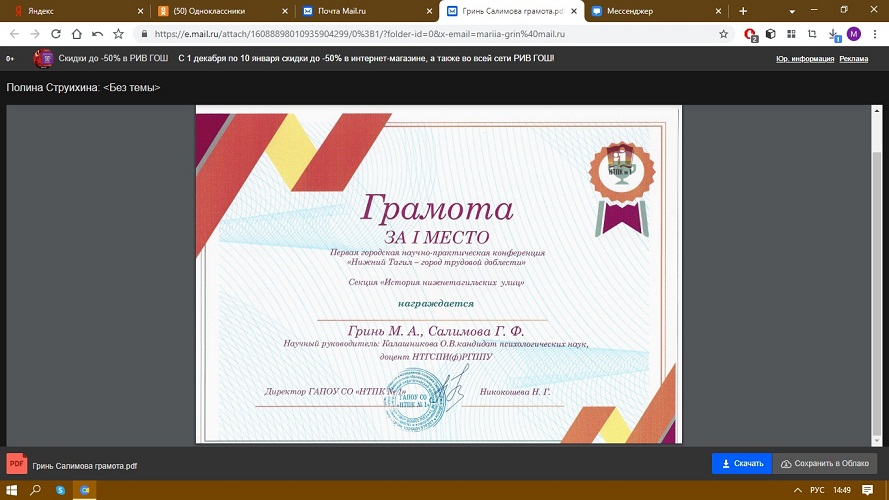Open the browser three-dot menu
Screen dimensions: 889x500
point(875,33)
